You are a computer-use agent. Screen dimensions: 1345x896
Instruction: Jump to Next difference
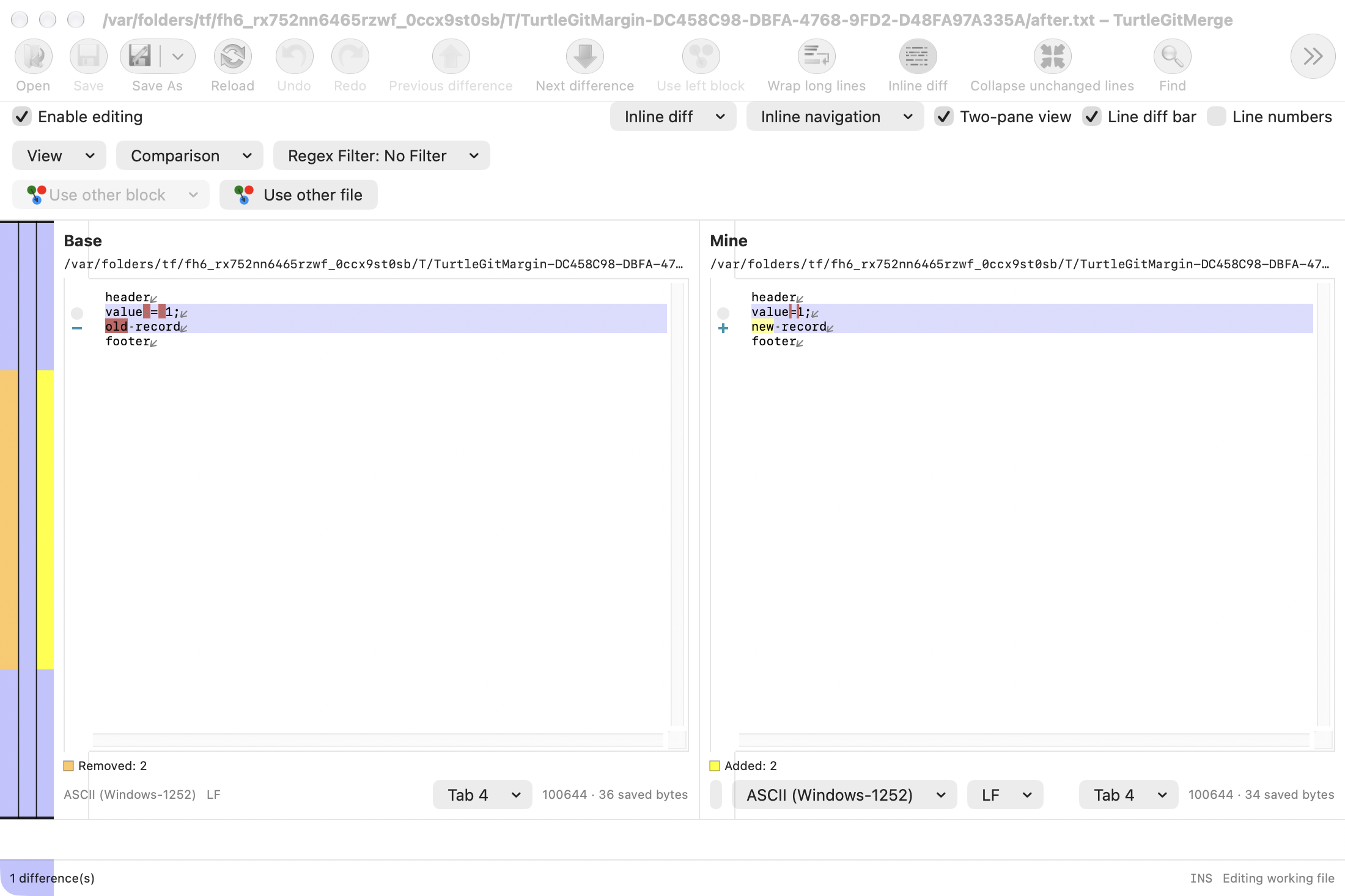[585, 56]
